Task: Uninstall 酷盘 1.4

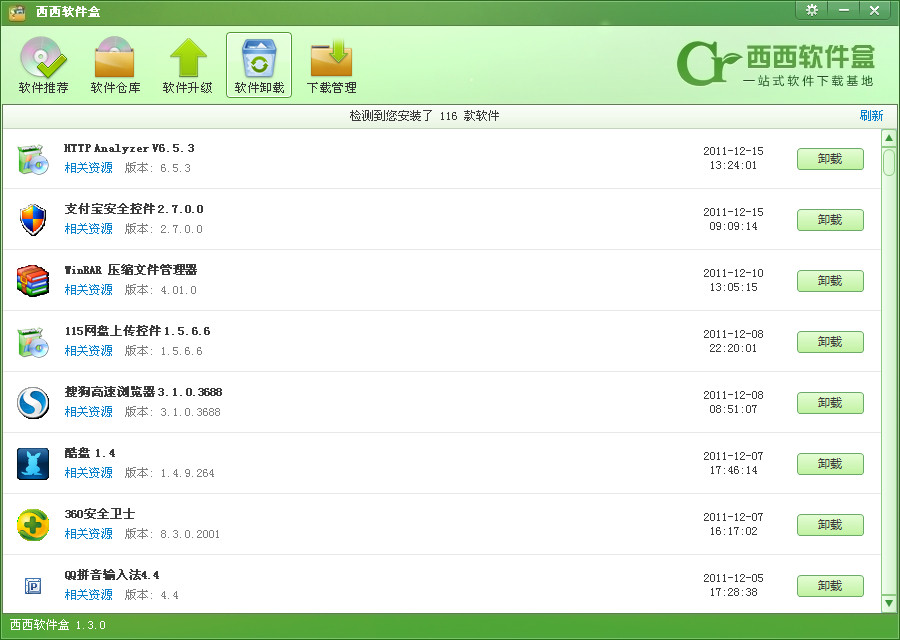Action: [830, 464]
